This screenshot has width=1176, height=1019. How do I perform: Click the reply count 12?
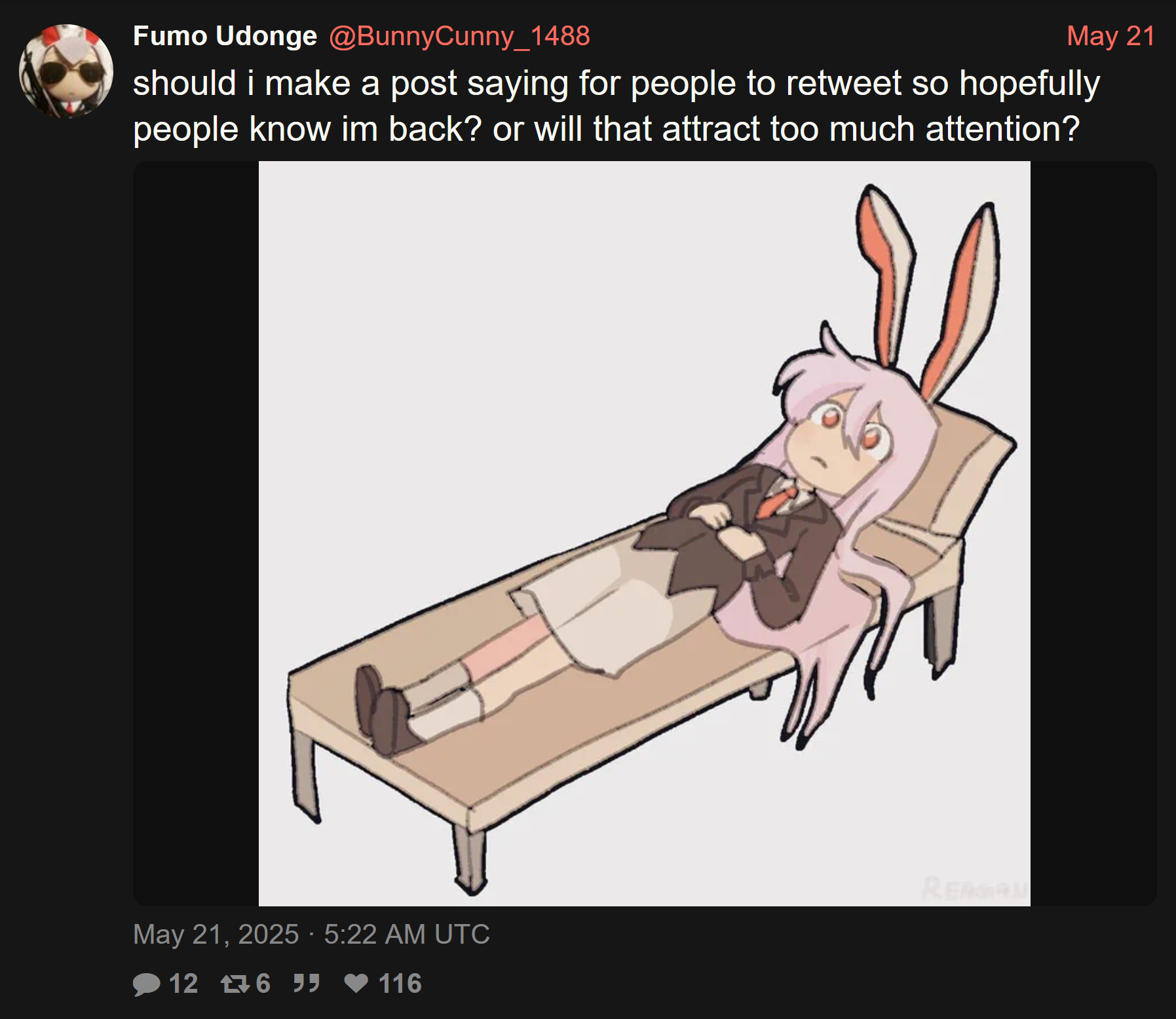(183, 984)
